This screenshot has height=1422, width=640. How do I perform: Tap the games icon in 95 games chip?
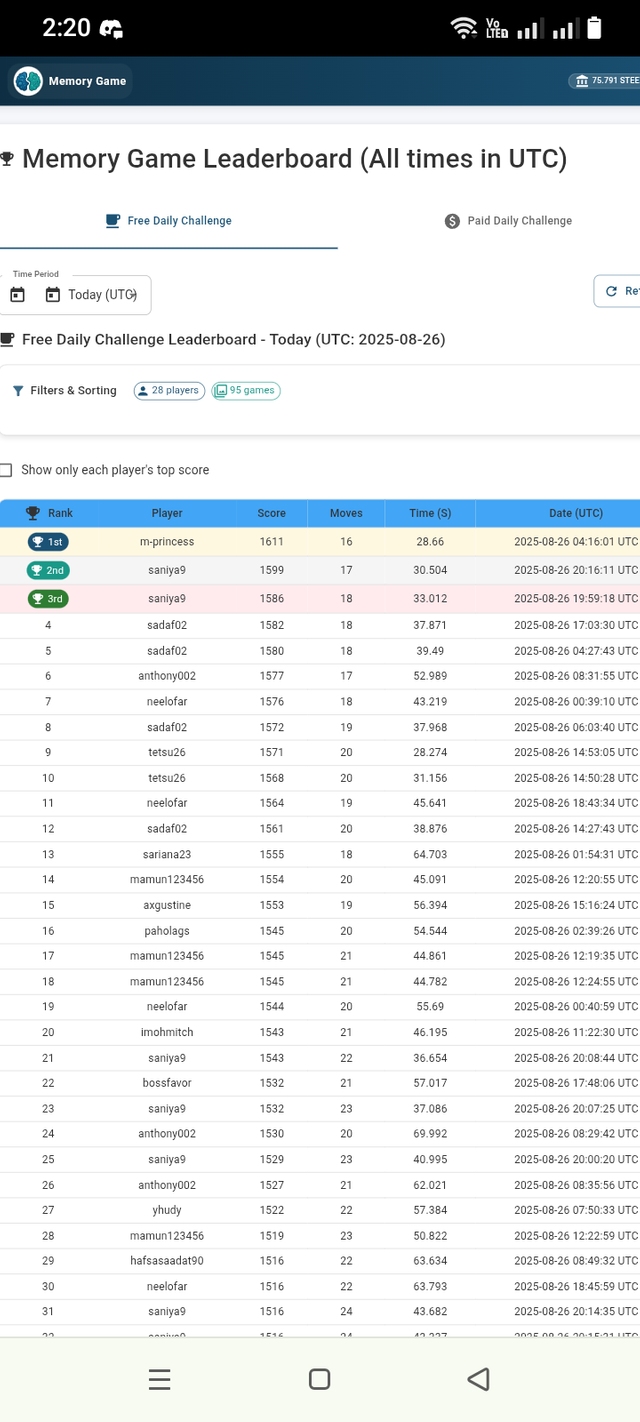point(221,391)
